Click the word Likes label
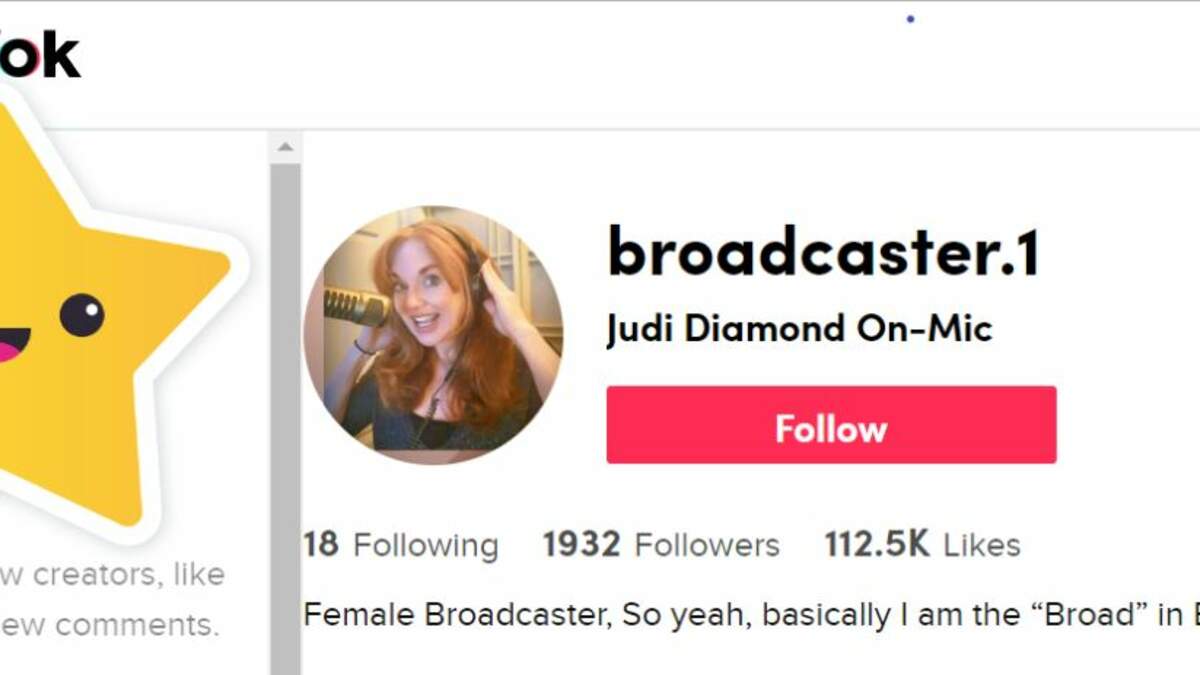This screenshot has width=1200, height=675. tap(982, 545)
